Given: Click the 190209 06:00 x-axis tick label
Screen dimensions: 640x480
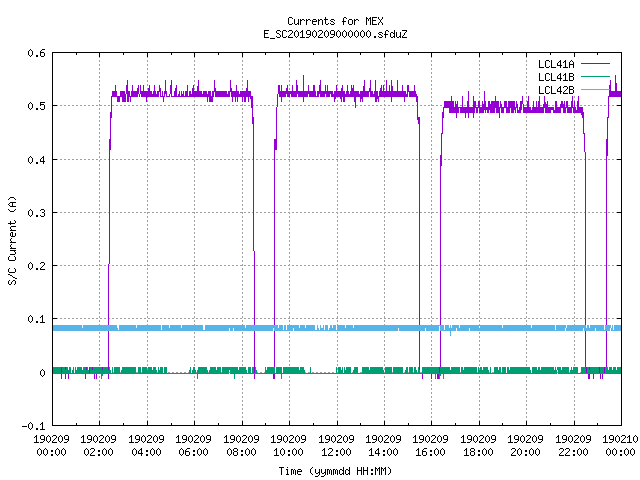Looking at the screenshot, I should (193, 446).
